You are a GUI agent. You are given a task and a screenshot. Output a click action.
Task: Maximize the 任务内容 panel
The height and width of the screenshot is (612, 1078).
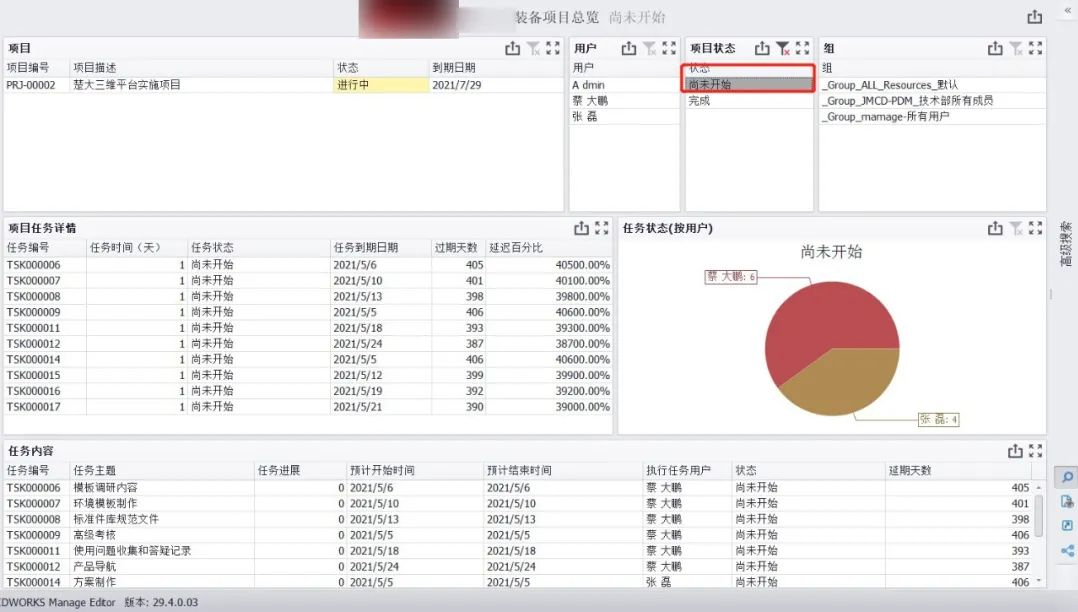tap(1035, 451)
